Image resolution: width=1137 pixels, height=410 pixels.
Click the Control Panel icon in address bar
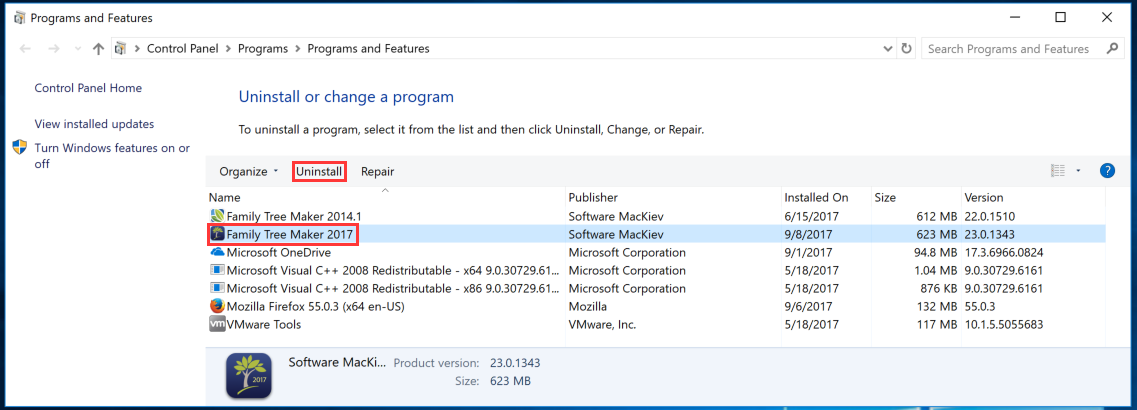[122, 49]
